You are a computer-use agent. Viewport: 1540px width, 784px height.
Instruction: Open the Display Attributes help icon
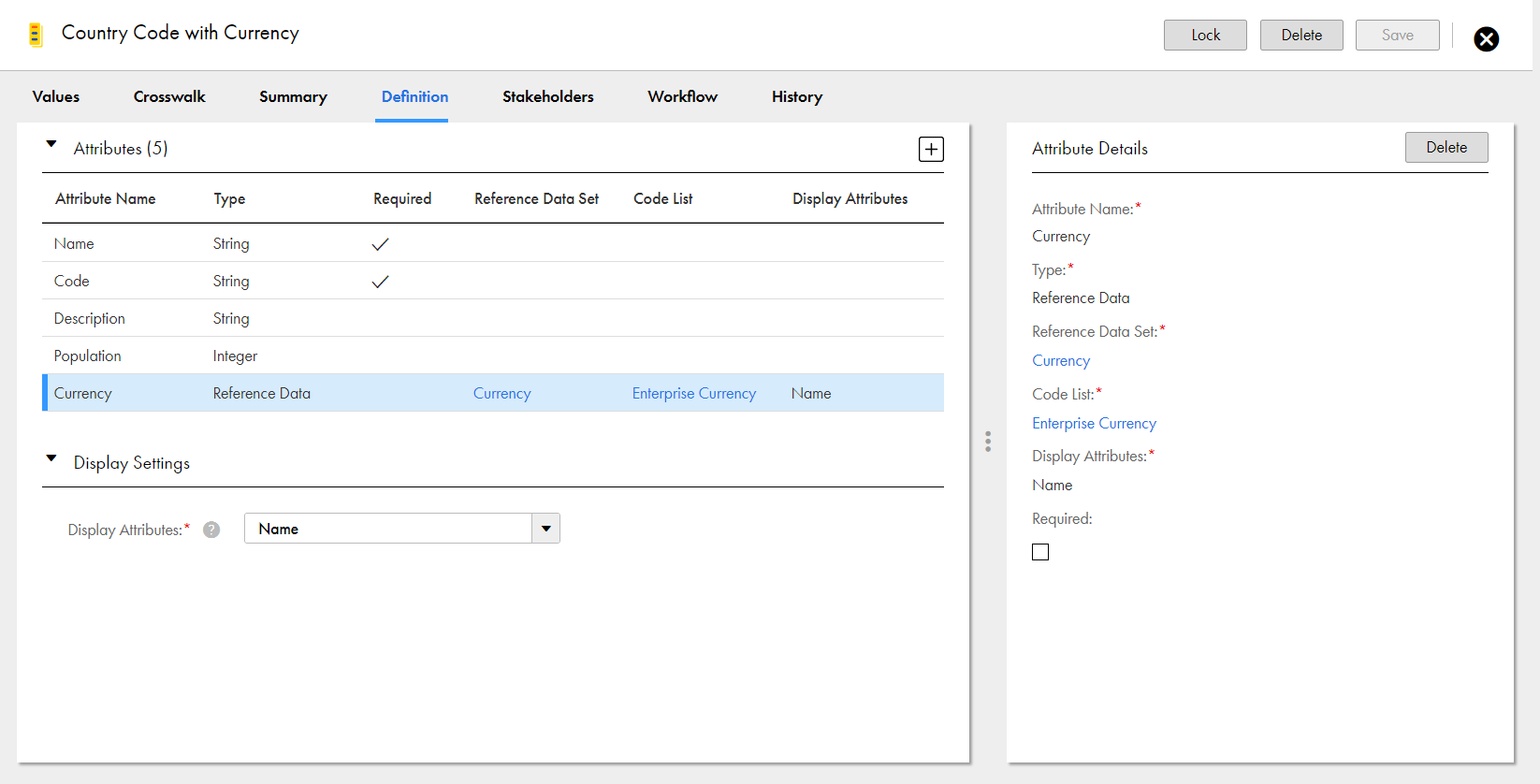coord(211,530)
